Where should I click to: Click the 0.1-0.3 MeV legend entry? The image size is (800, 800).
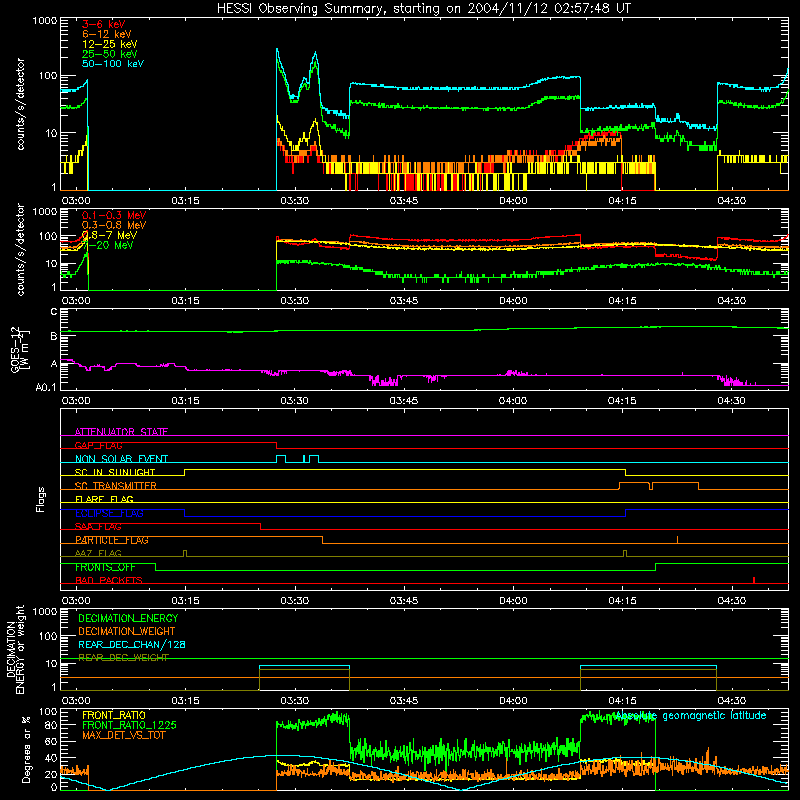coord(114,215)
